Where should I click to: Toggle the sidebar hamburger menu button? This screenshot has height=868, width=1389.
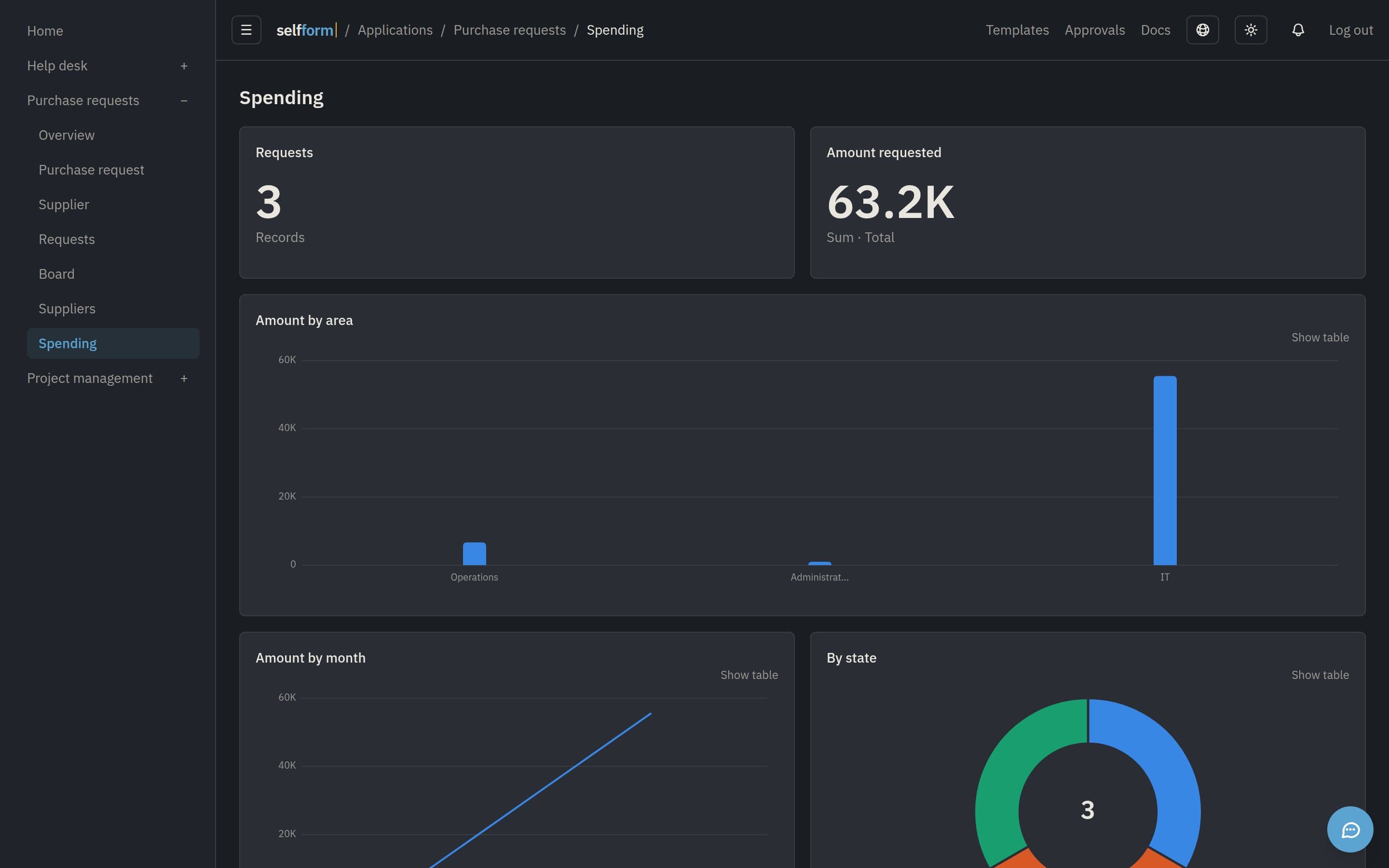point(246,30)
